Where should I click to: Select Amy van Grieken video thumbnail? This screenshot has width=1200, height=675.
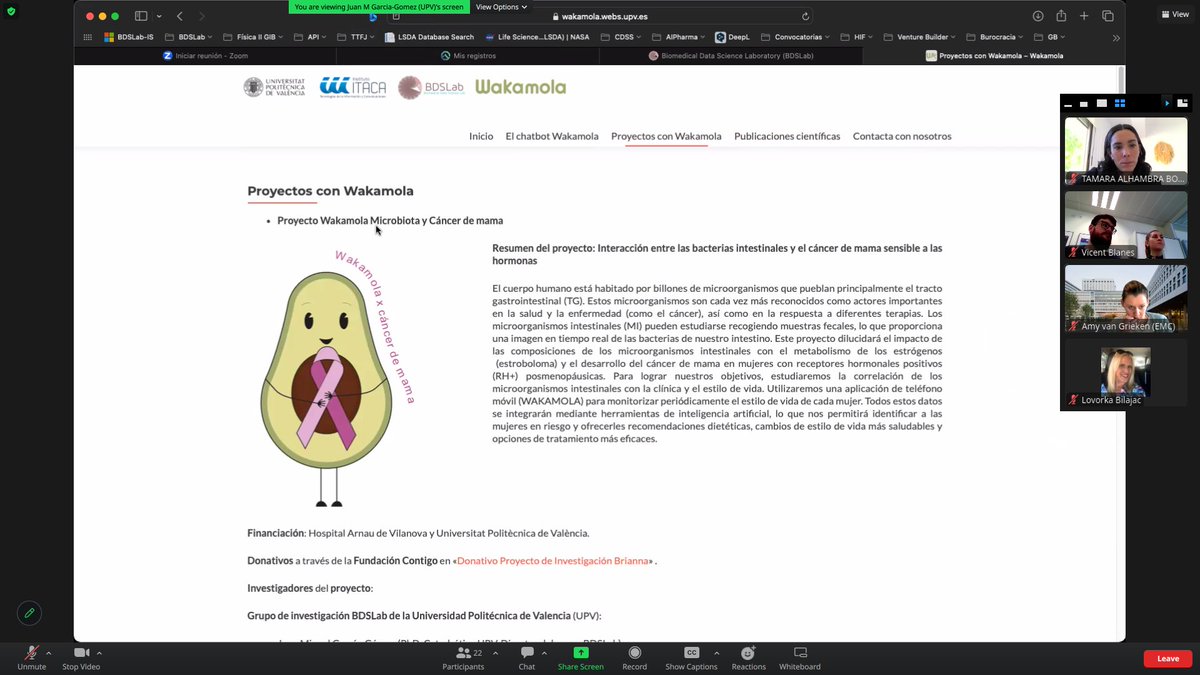tap(1126, 298)
